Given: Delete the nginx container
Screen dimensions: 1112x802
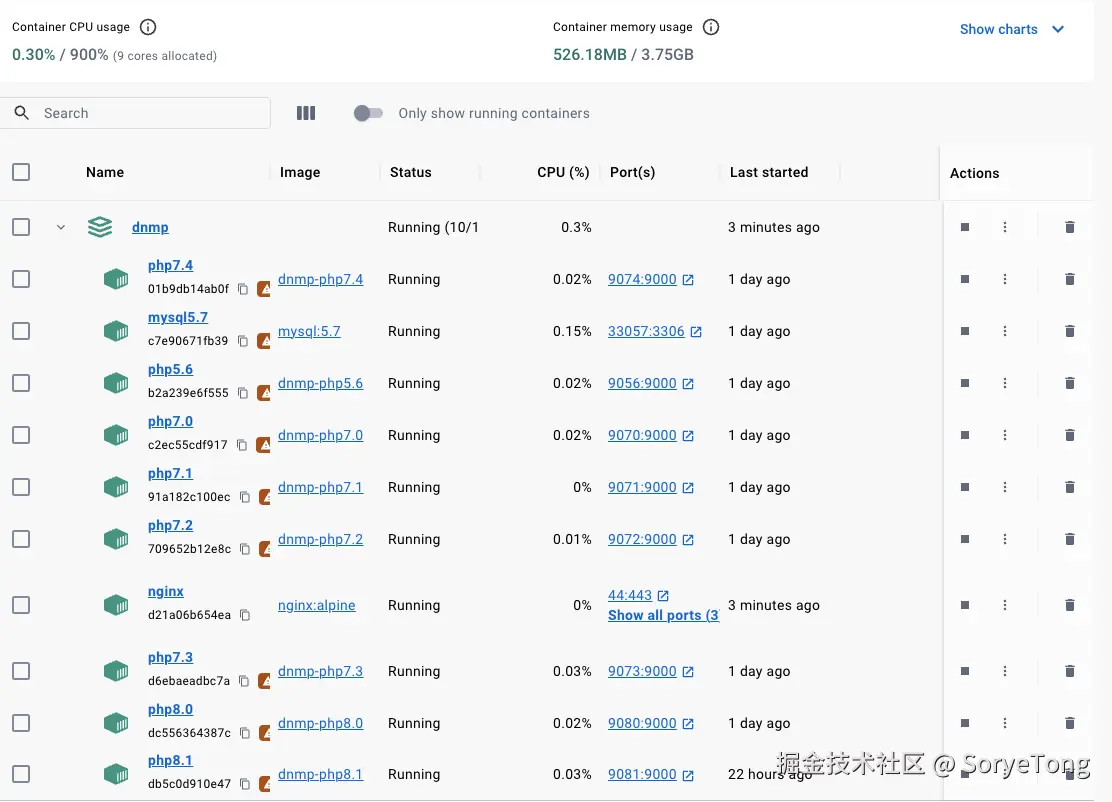Looking at the screenshot, I should tap(1069, 605).
